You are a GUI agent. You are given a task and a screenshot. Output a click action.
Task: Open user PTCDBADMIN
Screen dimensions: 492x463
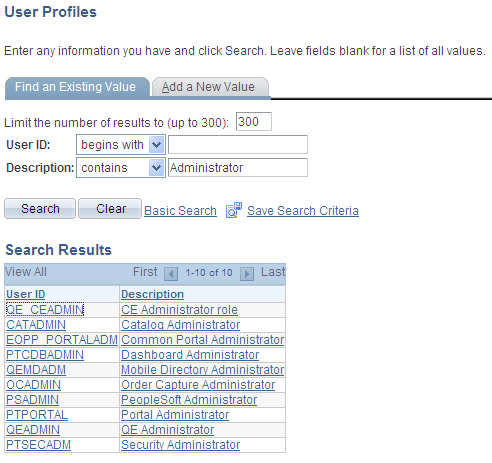(45, 355)
